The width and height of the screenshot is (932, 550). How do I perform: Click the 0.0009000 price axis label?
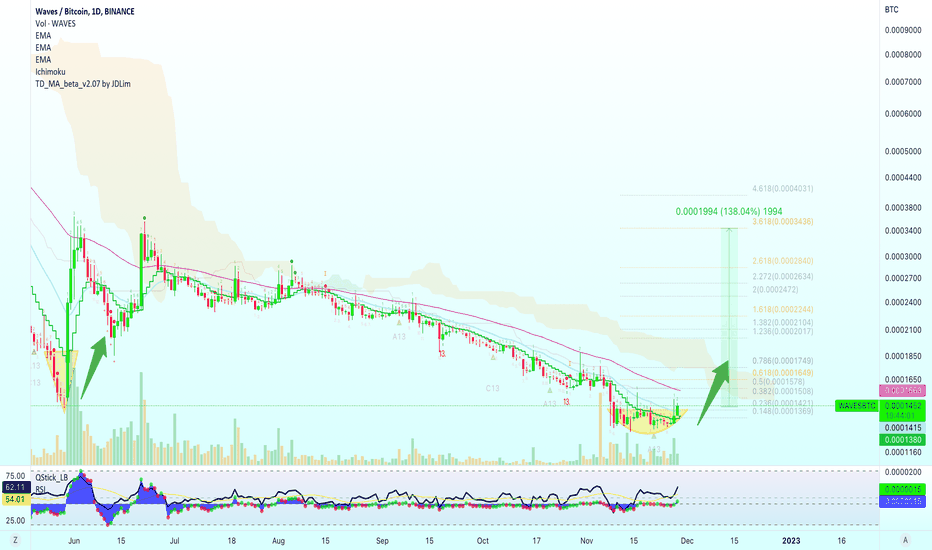click(903, 30)
